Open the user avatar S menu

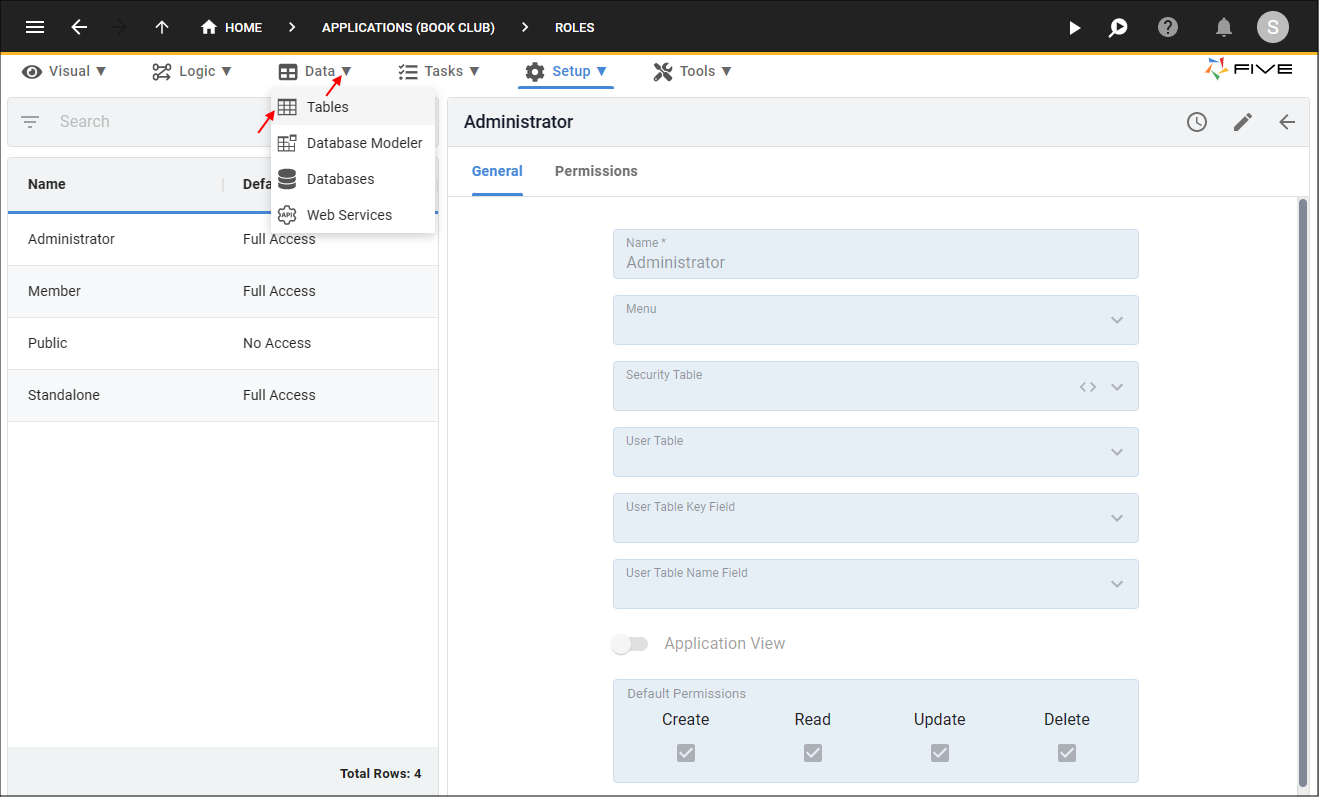[x=1273, y=27]
